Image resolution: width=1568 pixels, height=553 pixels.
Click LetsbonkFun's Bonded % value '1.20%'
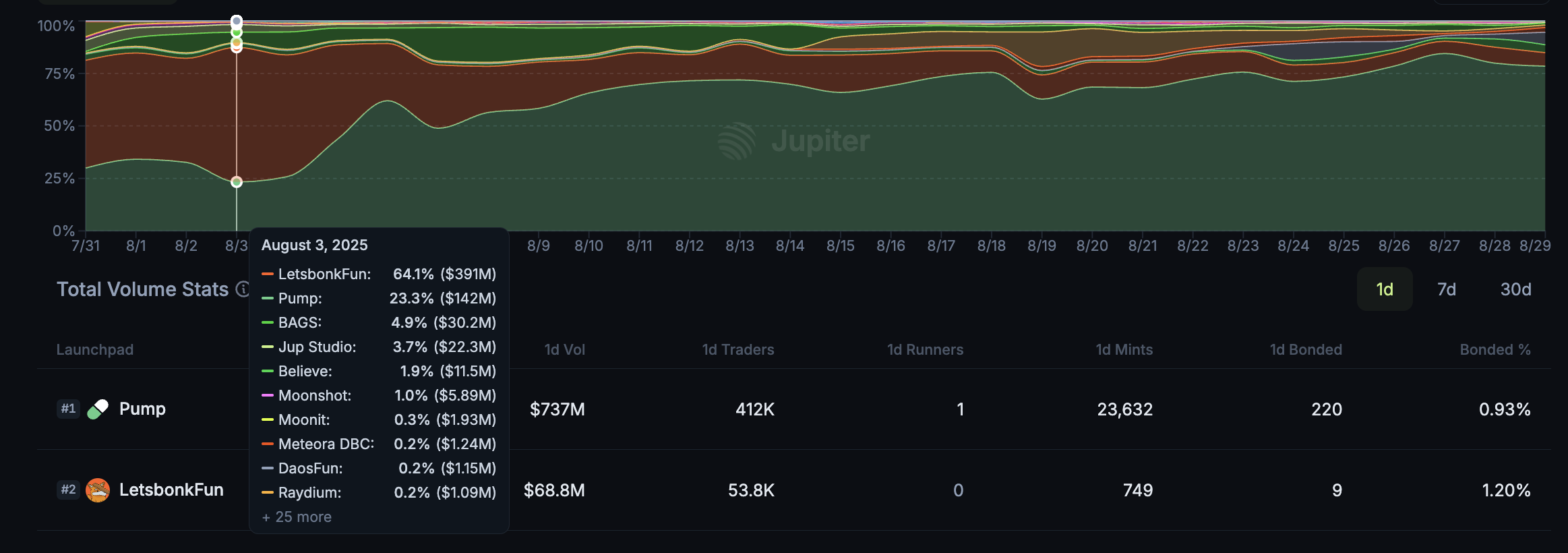point(1506,490)
